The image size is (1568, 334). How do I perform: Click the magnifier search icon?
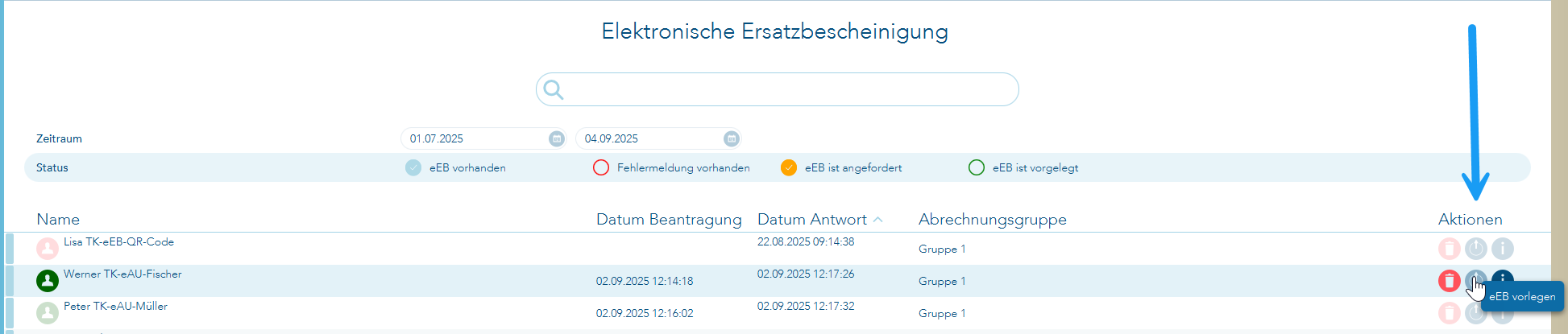pyautogui.click(x=554, y=89)
